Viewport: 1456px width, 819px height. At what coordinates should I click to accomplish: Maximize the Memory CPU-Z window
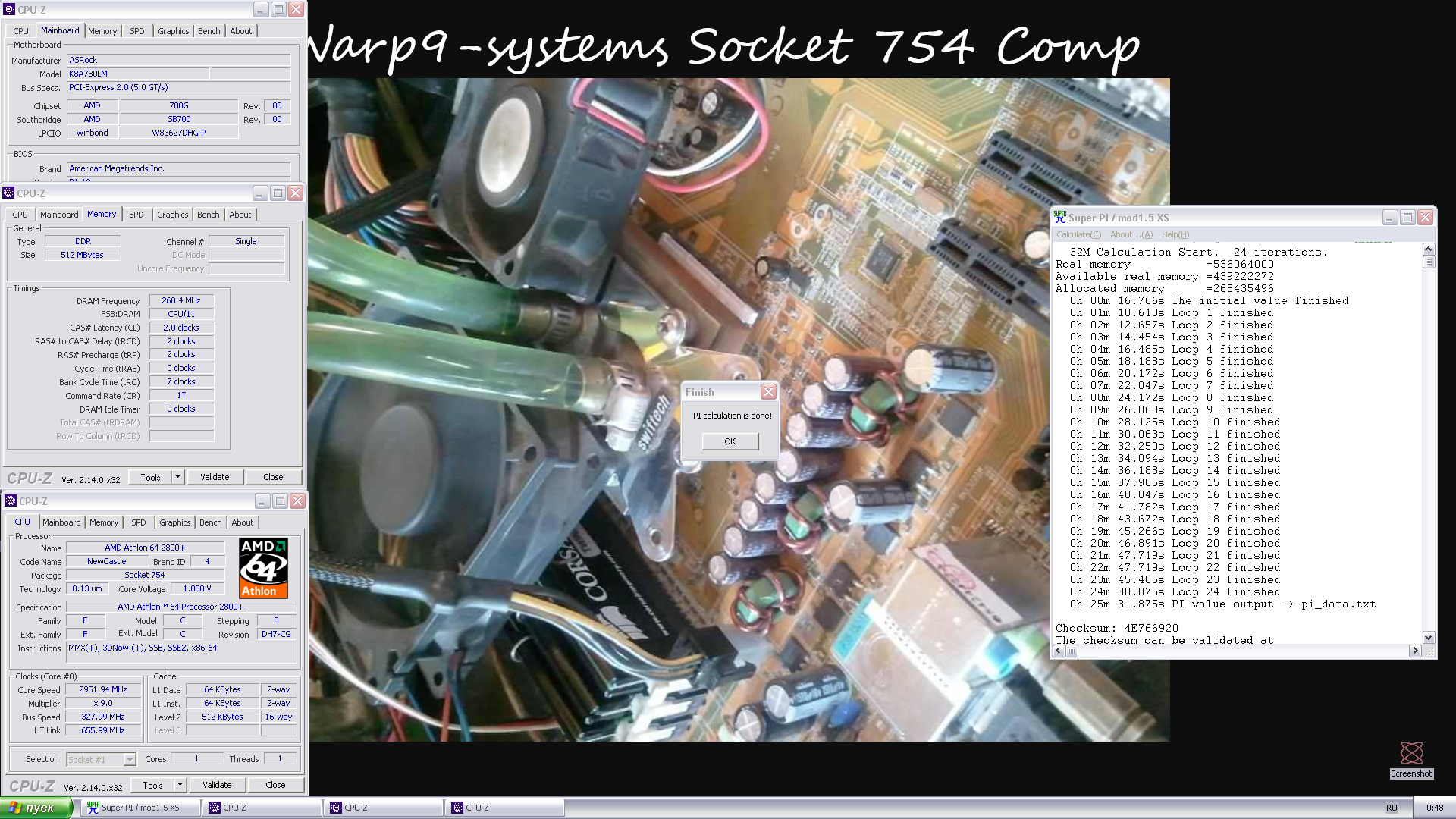[x=278, y=193]
